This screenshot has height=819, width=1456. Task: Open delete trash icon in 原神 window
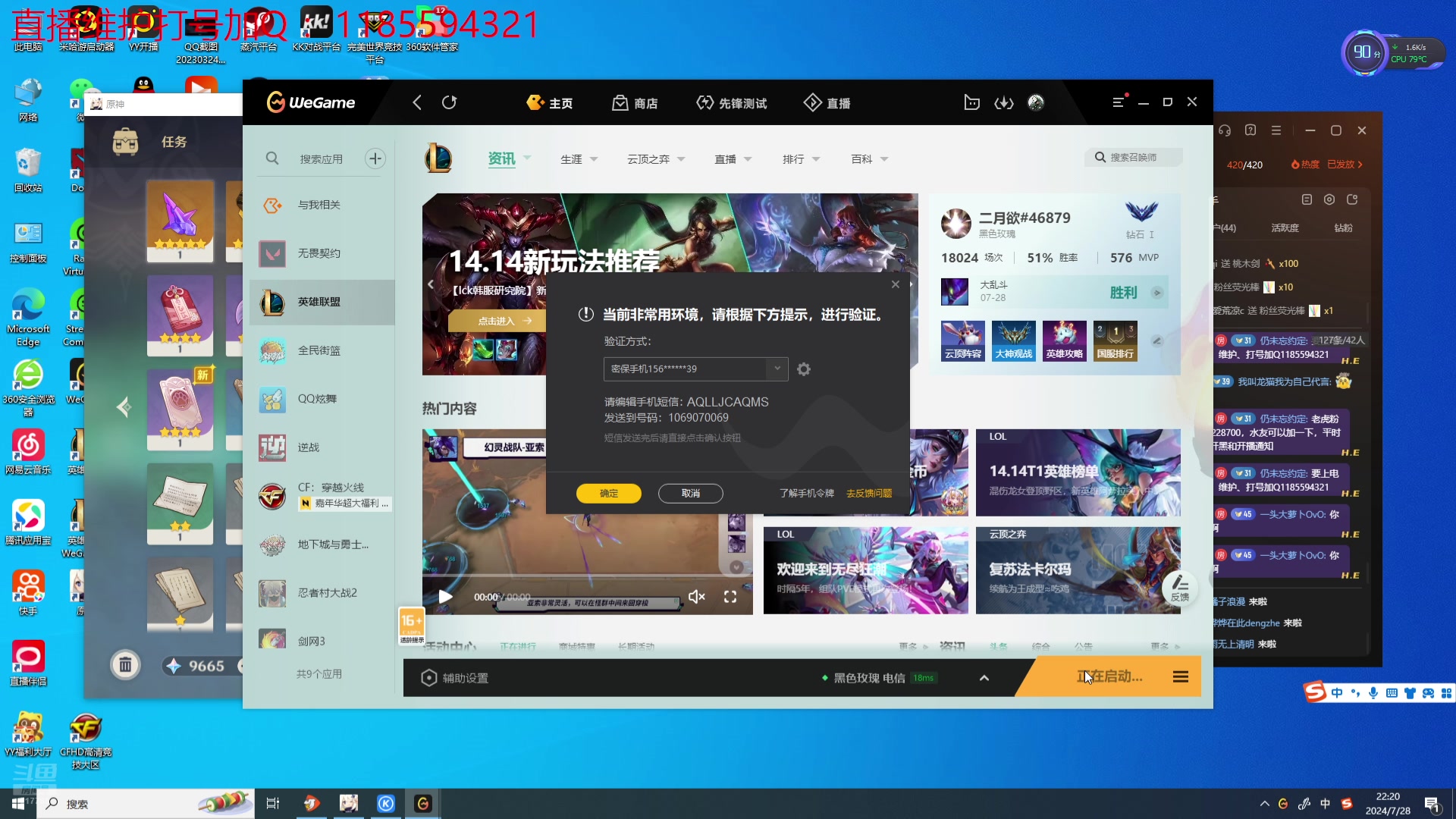coord(126,665)
